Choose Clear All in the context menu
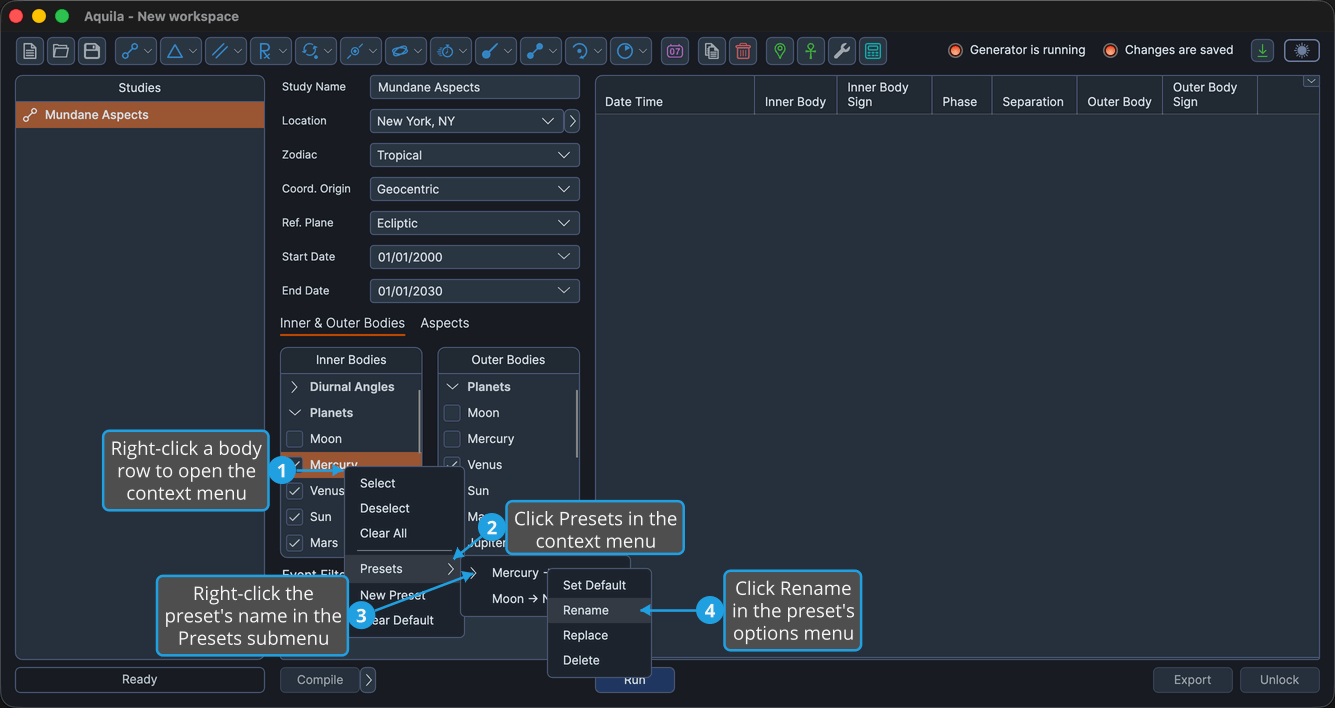This screenshot has width=1335, height=708. pos(404,533)
